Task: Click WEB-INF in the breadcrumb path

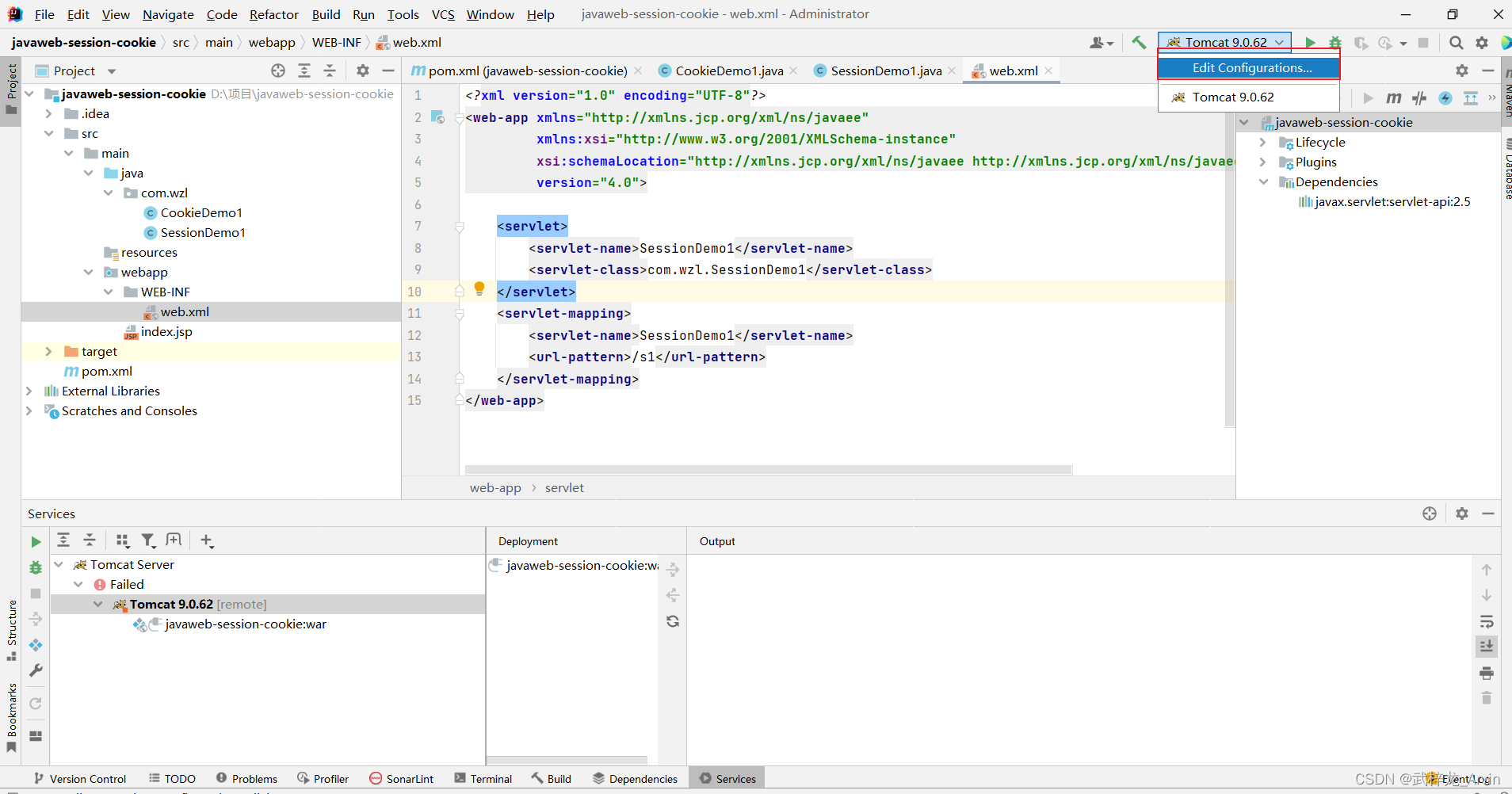Action: pyautogui.click(x=336, y=43)
